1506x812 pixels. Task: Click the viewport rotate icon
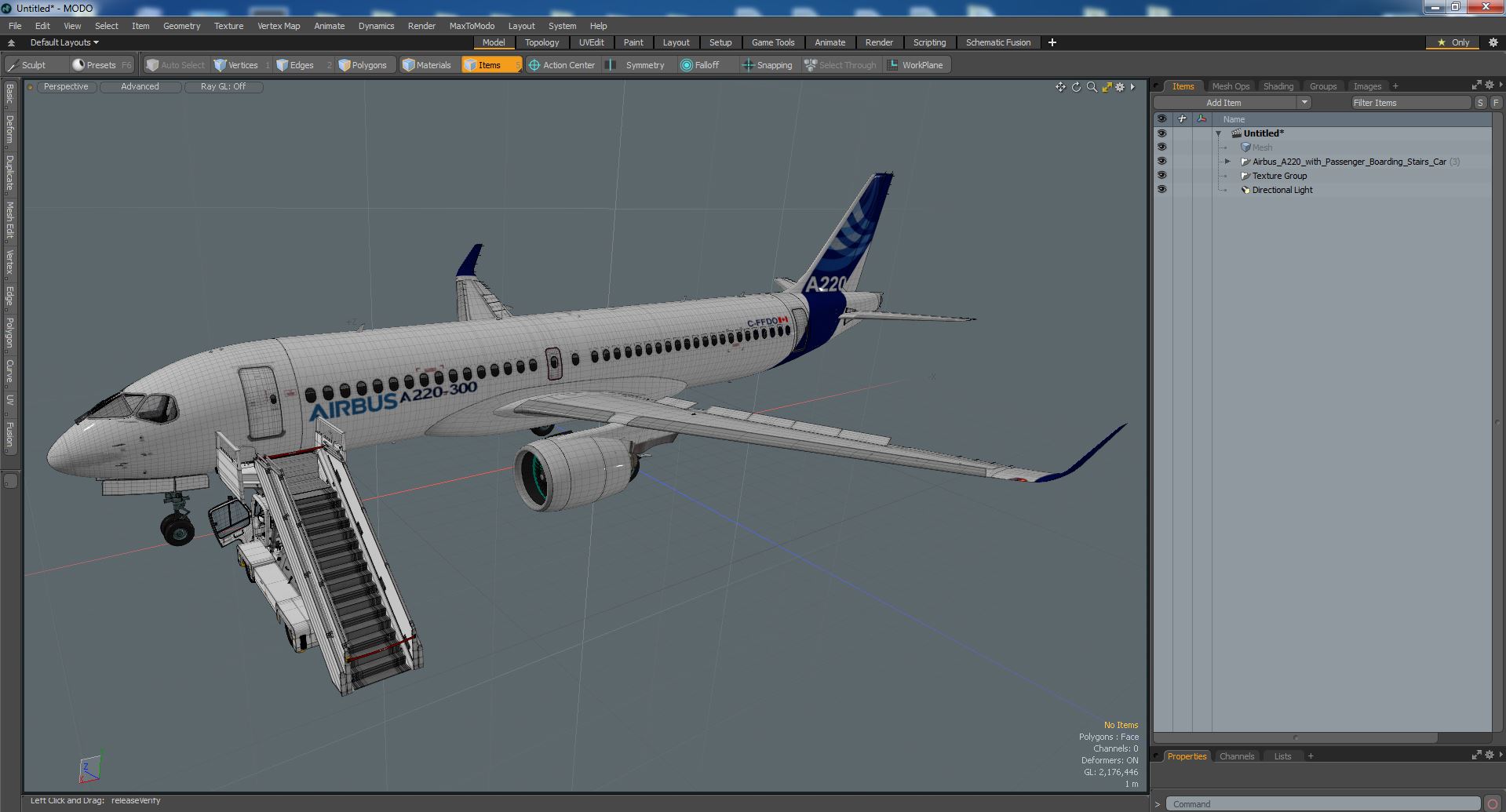click(x=1076, y=87)
